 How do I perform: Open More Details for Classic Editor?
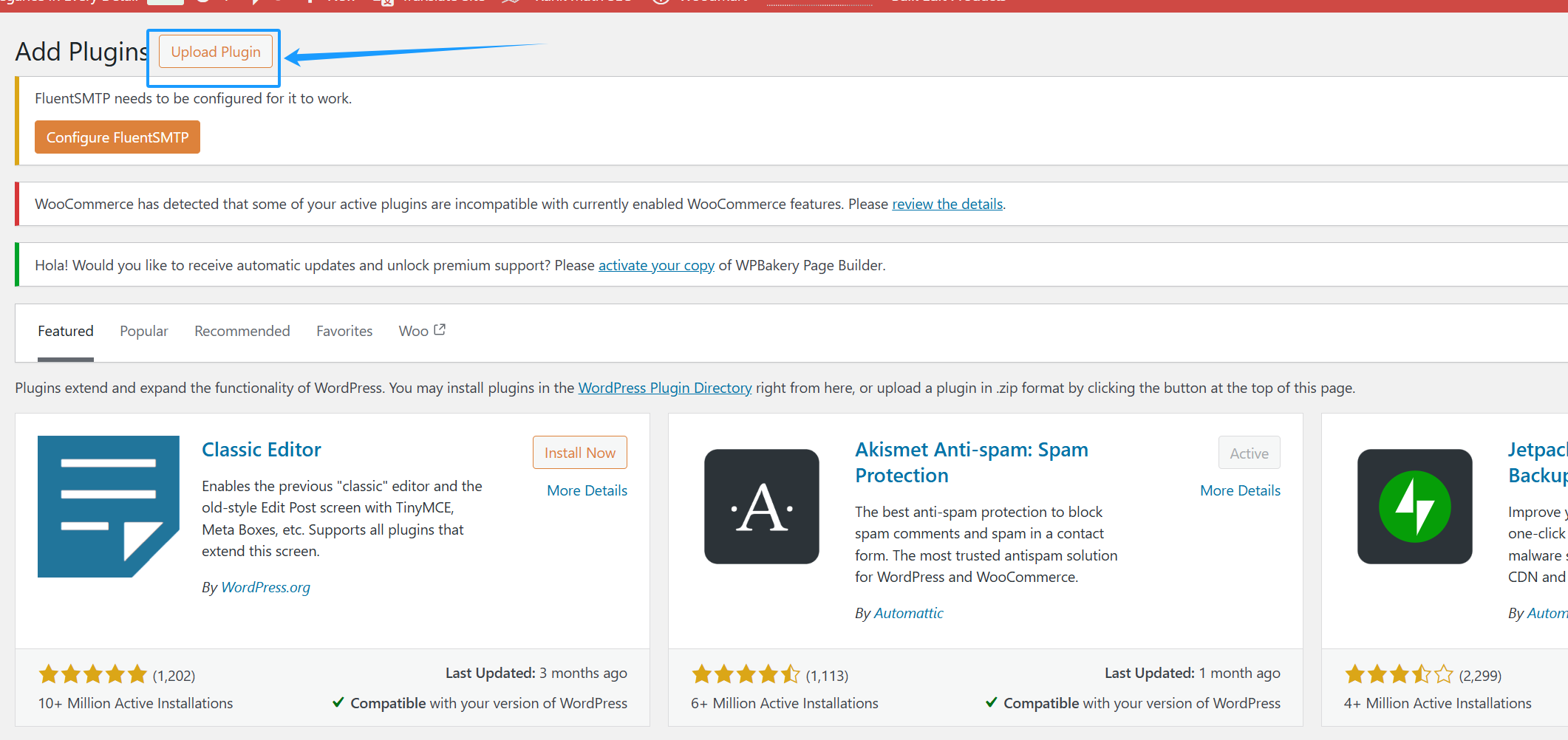pos(587,490)
